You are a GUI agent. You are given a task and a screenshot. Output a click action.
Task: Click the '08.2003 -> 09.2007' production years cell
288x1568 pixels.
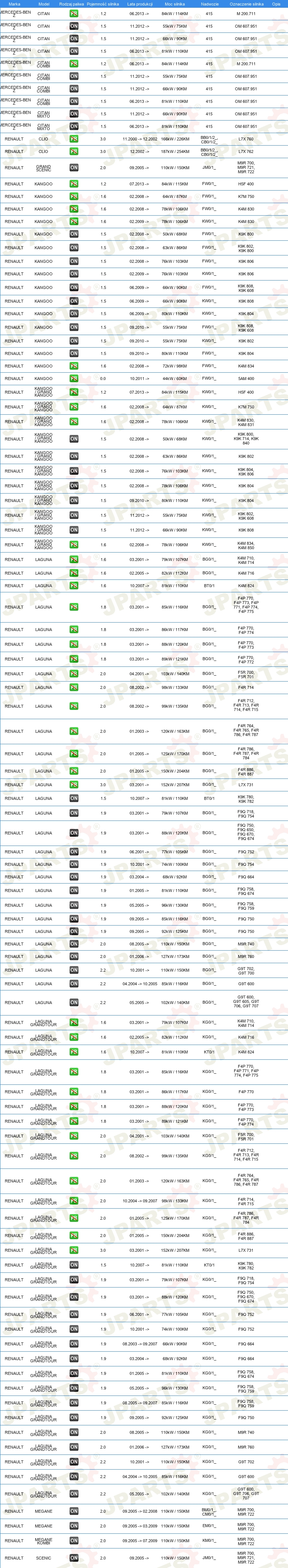click(x=139, y=1344)
